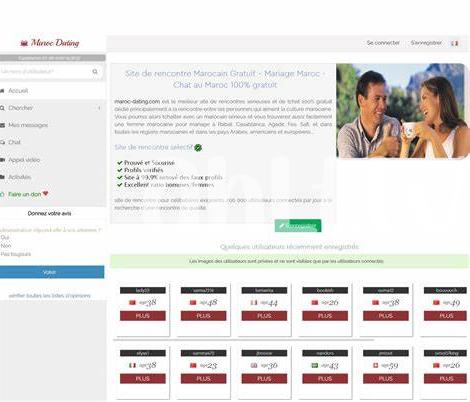Click the Chat bubble icon

pos(2,143)
